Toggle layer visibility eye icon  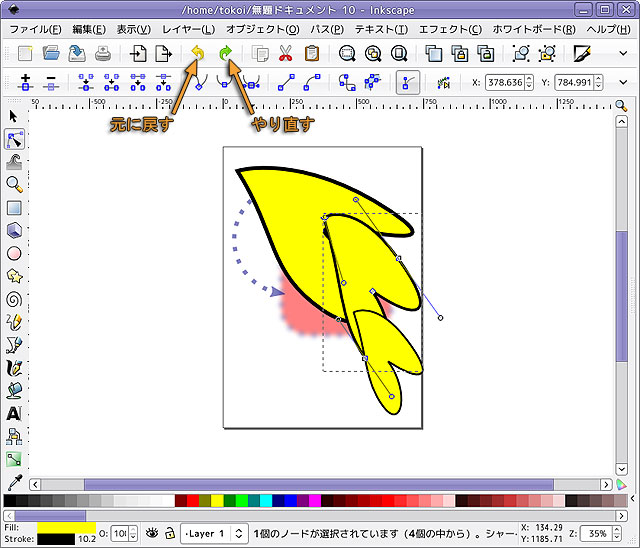(x=153, y=533)
